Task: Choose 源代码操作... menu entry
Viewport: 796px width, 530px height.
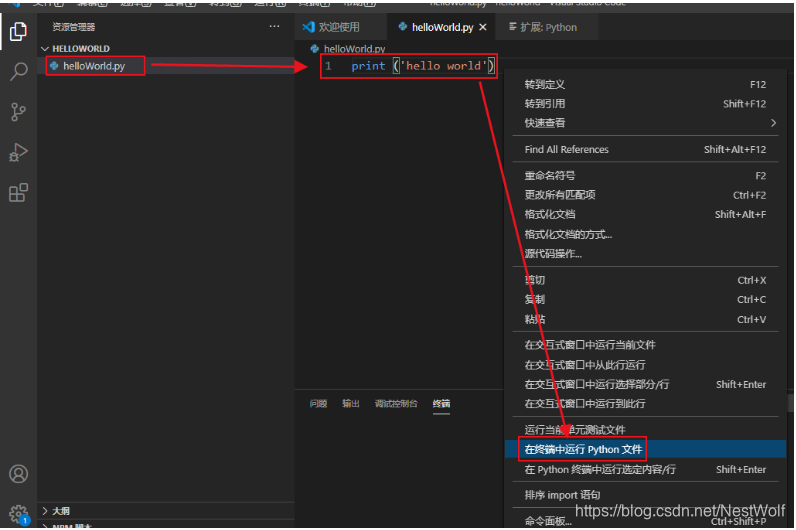Action: pos(645,254)
